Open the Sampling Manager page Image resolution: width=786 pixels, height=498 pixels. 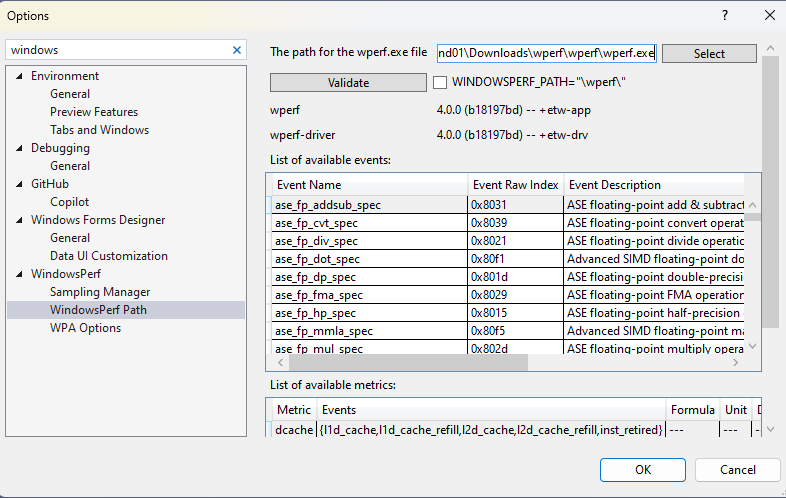click(100, 292)
